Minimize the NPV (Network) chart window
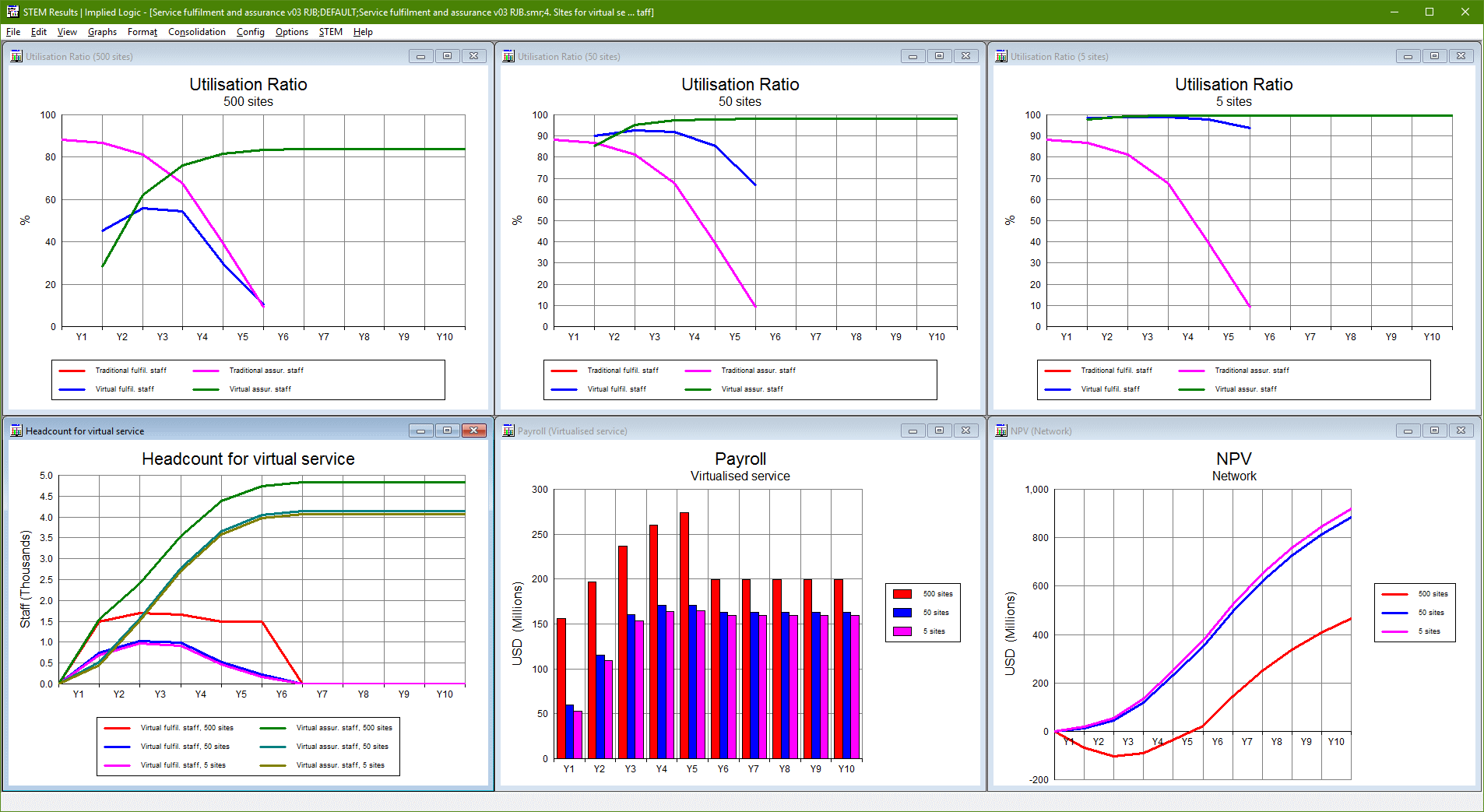This screenshot has width=1484, height=812. pyautogui.click(x=1408, y=431)
